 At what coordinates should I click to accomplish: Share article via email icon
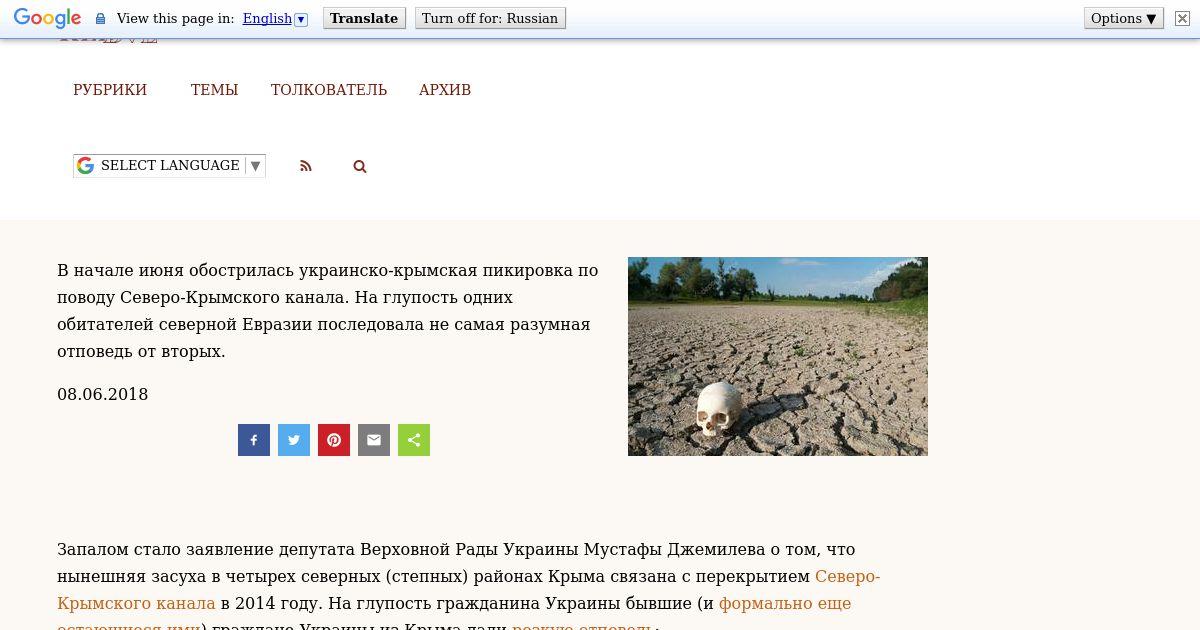click(x=374, y=440)
